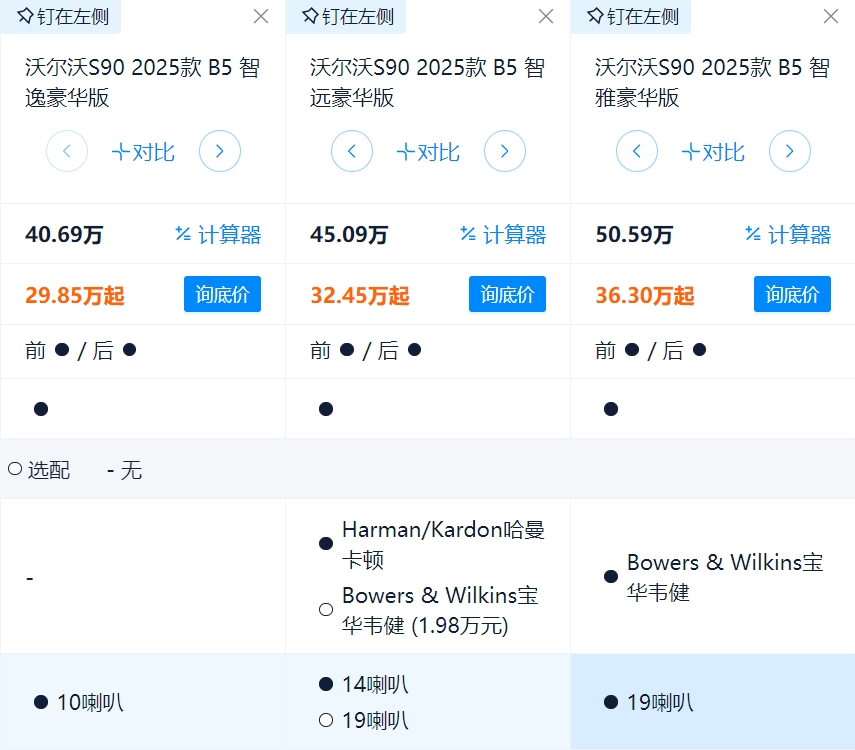Remove the 智远豪华版 column with its X

[x=546, y=16]
